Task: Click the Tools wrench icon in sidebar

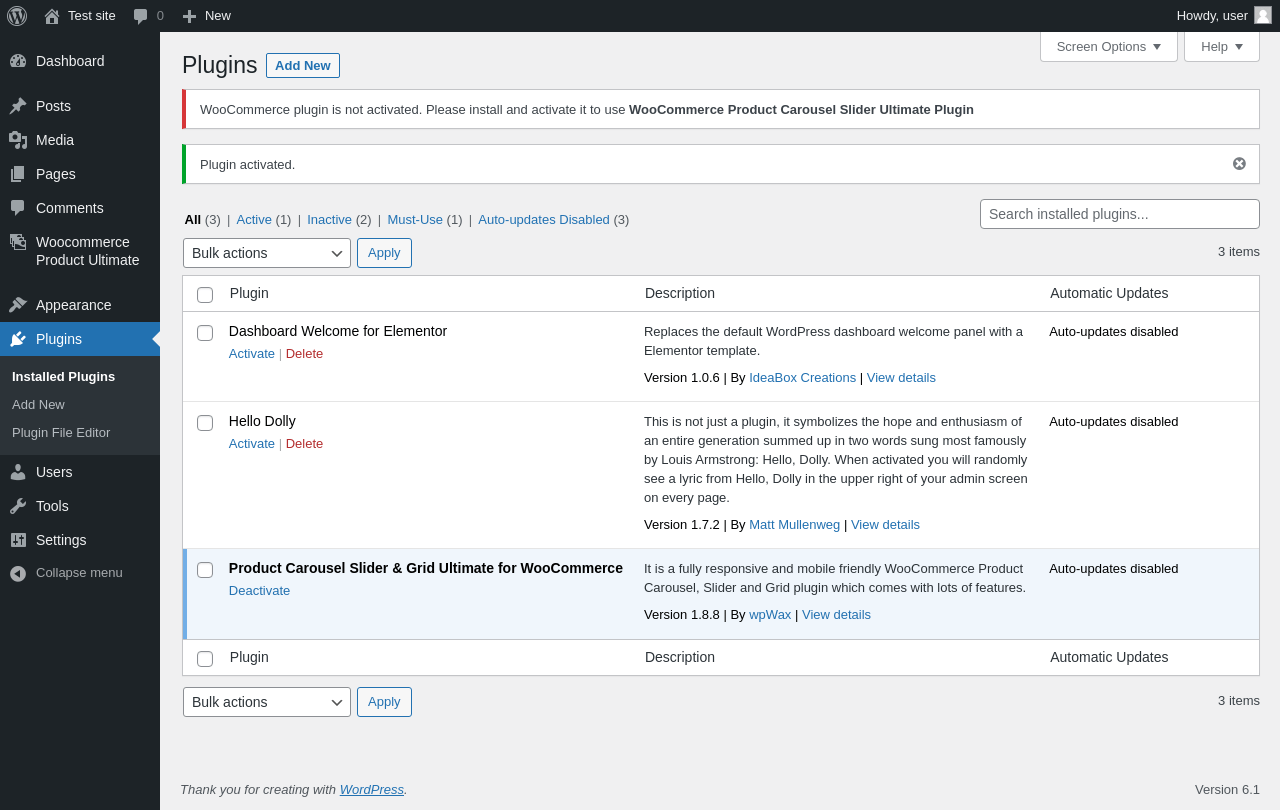Action: click(18, 506)
